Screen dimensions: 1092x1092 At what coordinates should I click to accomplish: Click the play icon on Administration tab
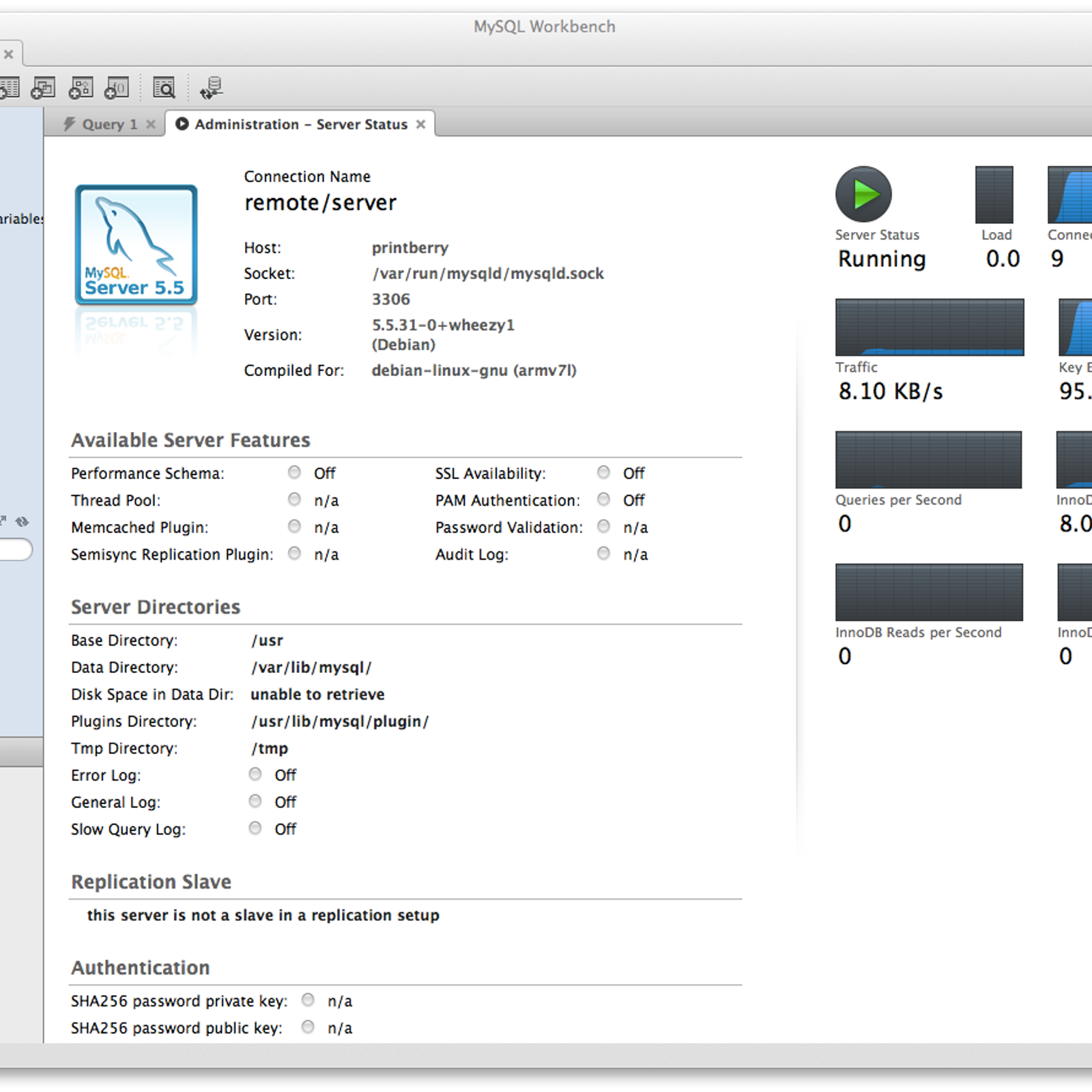click(182, 124)
